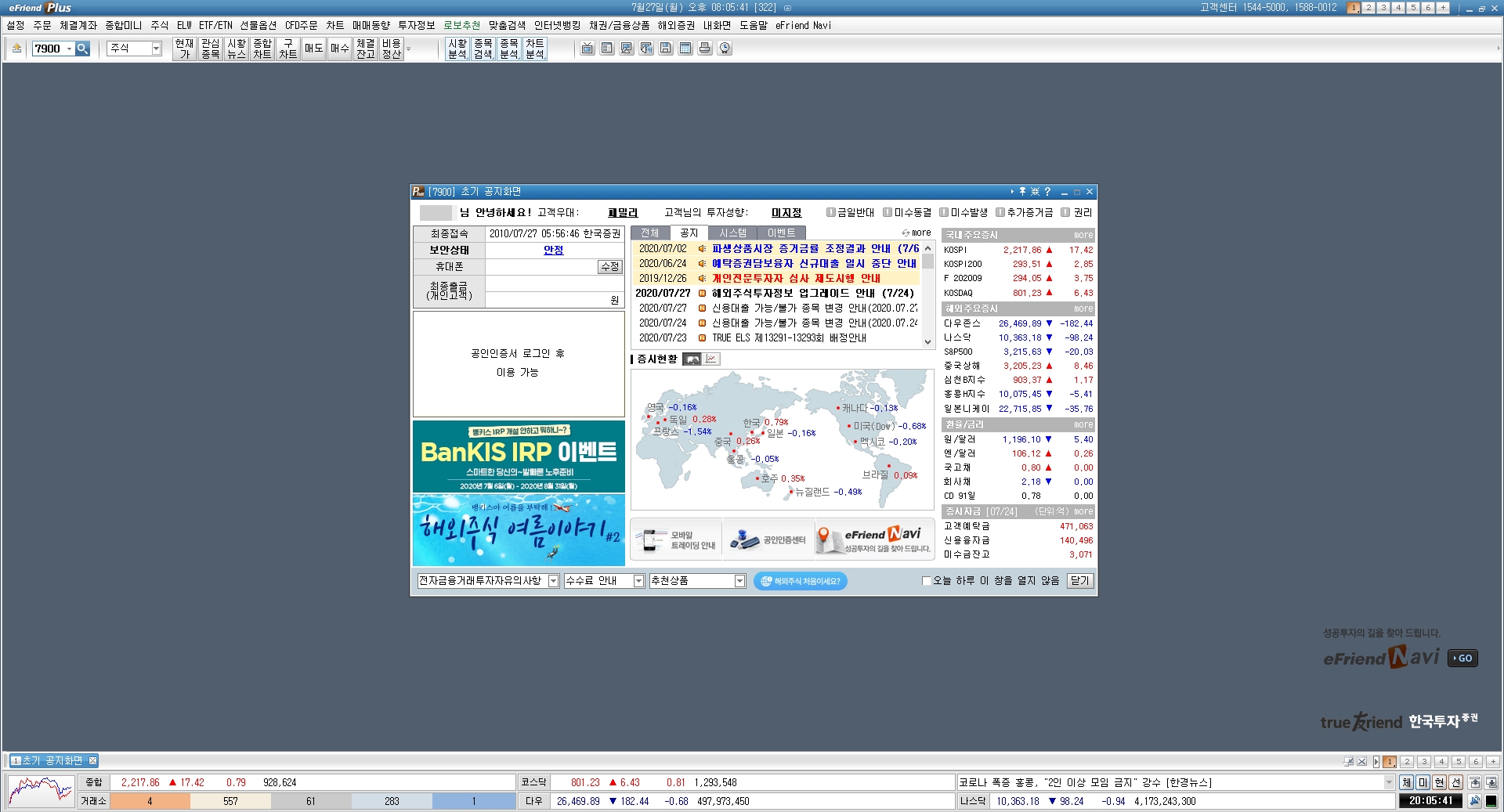Image resolution: width=1504 pixels, height=812 pixels.
Task: Open the 시황분석 robo toolbar button
Action: pyautogui.click(x=457, y=49)
